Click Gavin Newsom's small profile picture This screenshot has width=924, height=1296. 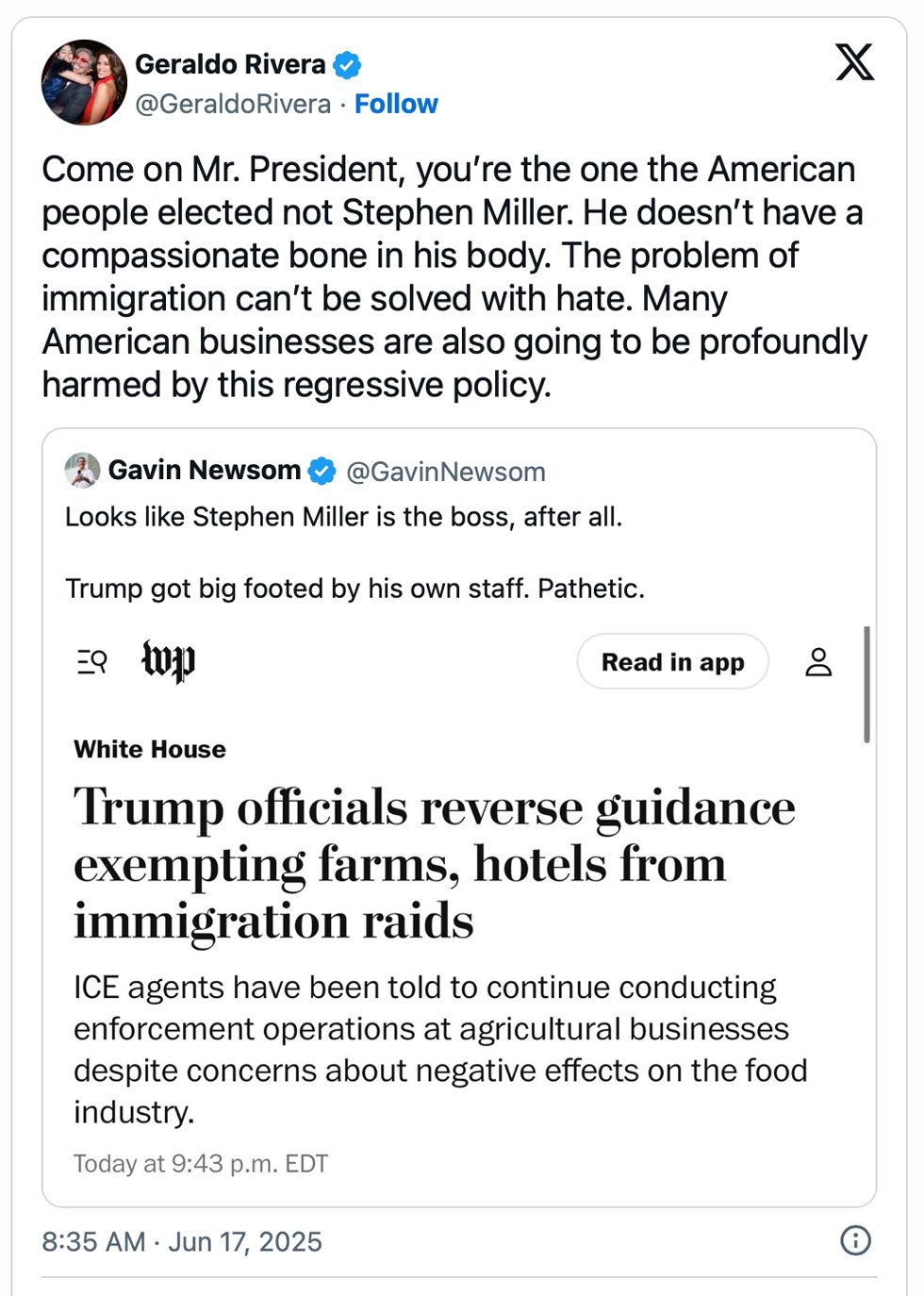point(82,470)
